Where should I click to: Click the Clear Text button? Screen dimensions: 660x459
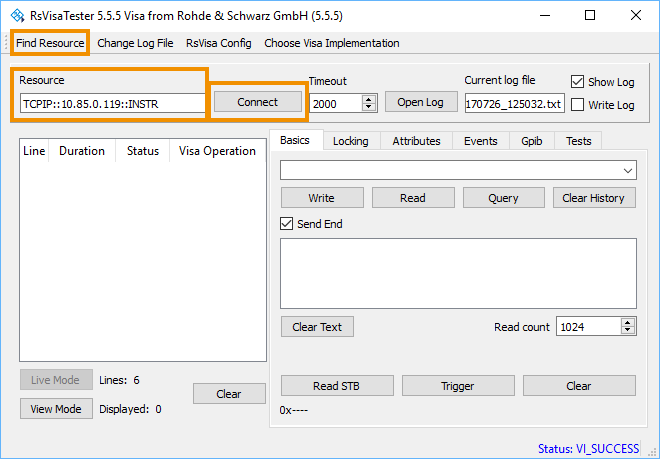point(317,327)
